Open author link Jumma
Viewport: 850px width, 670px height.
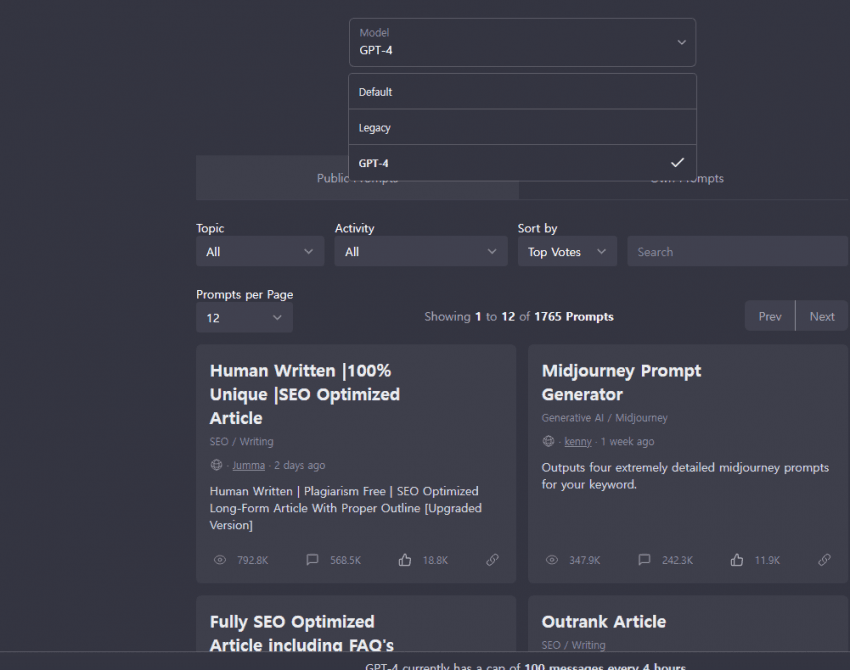tap(249, 465)
